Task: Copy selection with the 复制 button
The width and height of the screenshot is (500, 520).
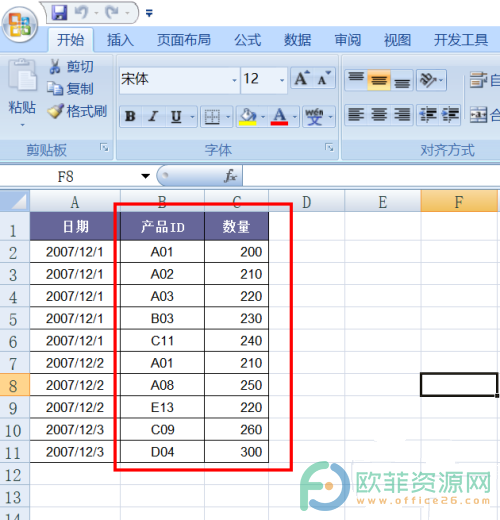Action: coord(71,89)
